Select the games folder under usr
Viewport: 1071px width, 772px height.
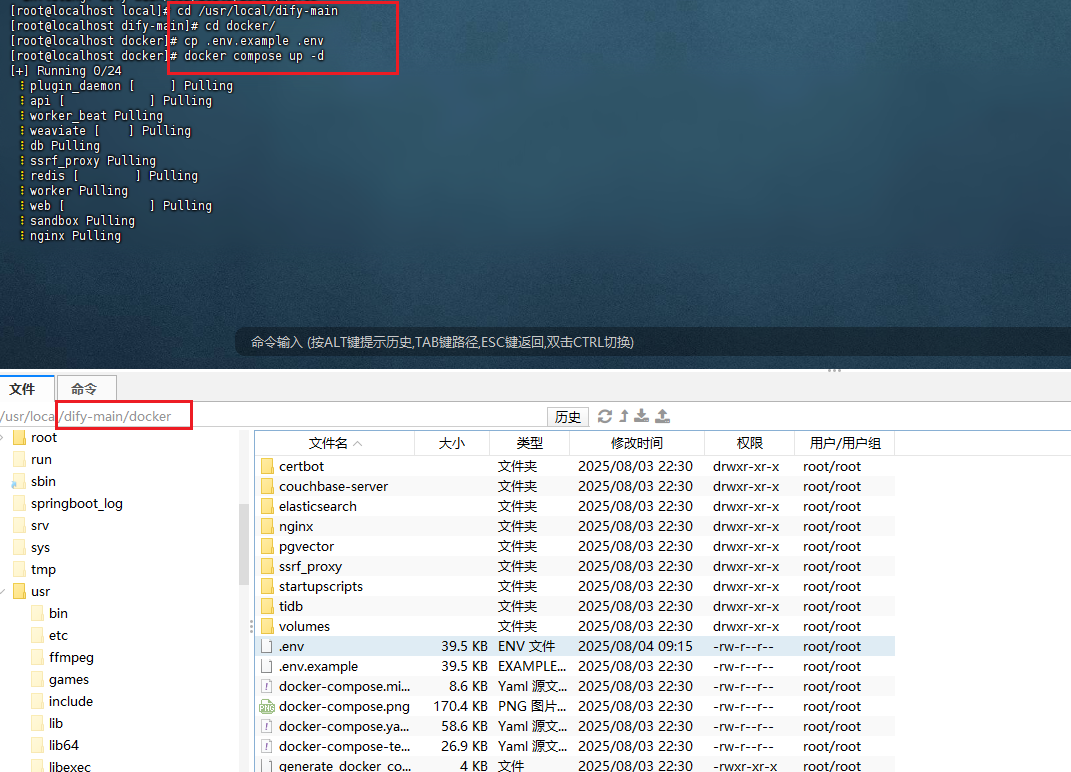point(68,679)
